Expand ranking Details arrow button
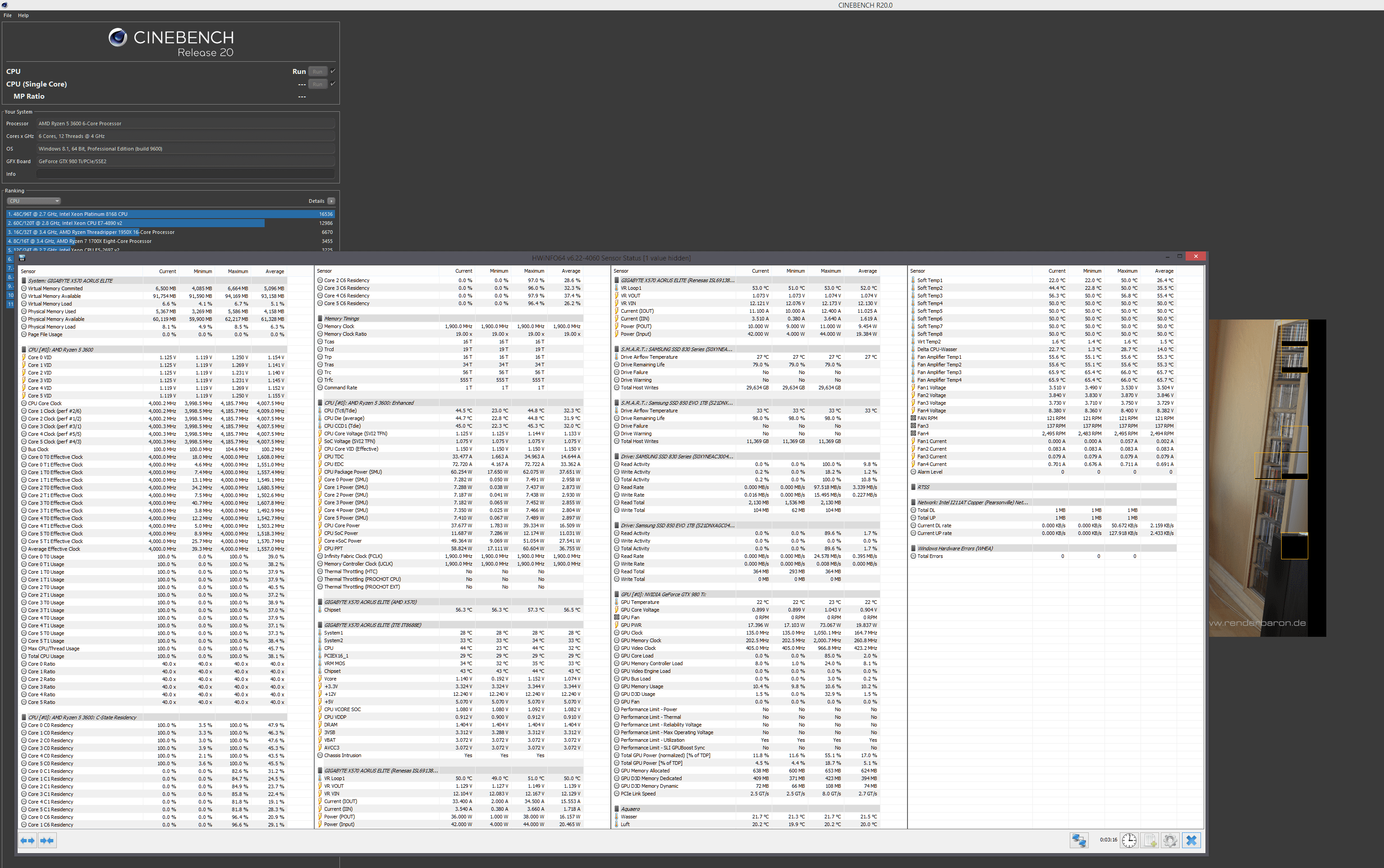The width and height of the screenshot is (1384, 868). tap(331, 201)
